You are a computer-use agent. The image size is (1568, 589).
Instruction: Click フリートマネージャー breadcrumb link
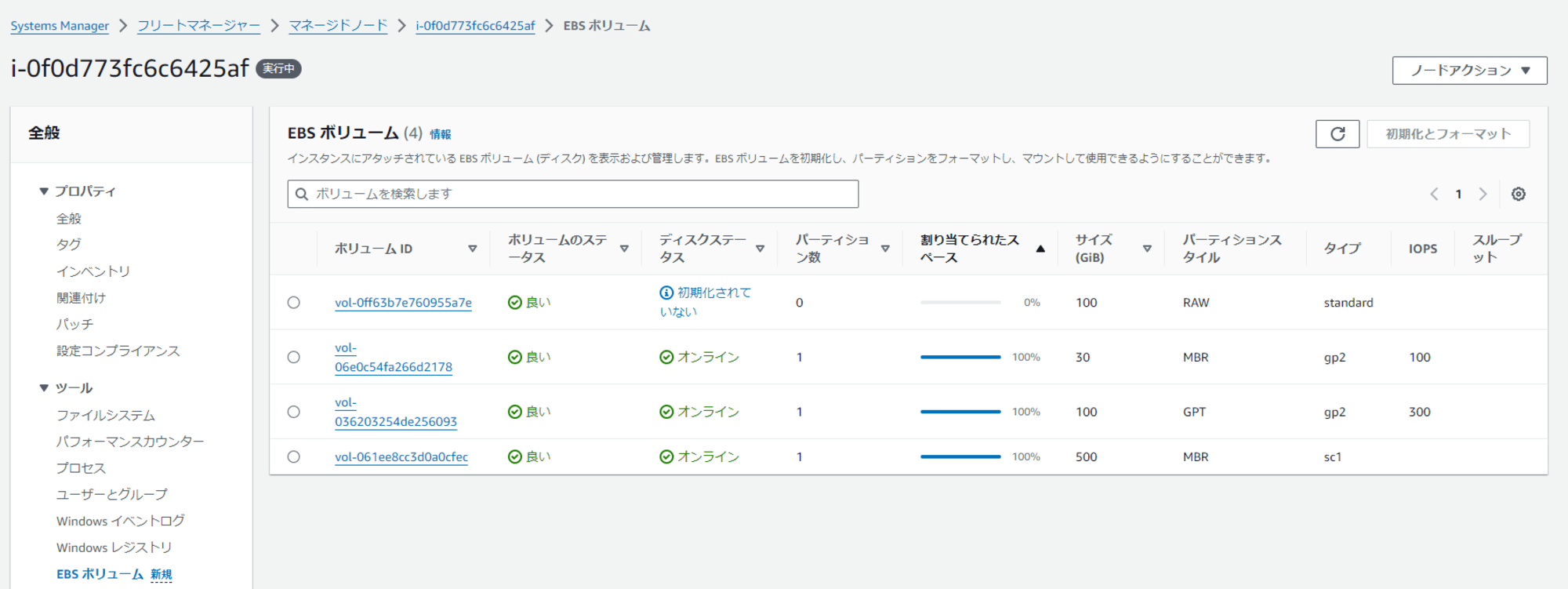[199, 26]
